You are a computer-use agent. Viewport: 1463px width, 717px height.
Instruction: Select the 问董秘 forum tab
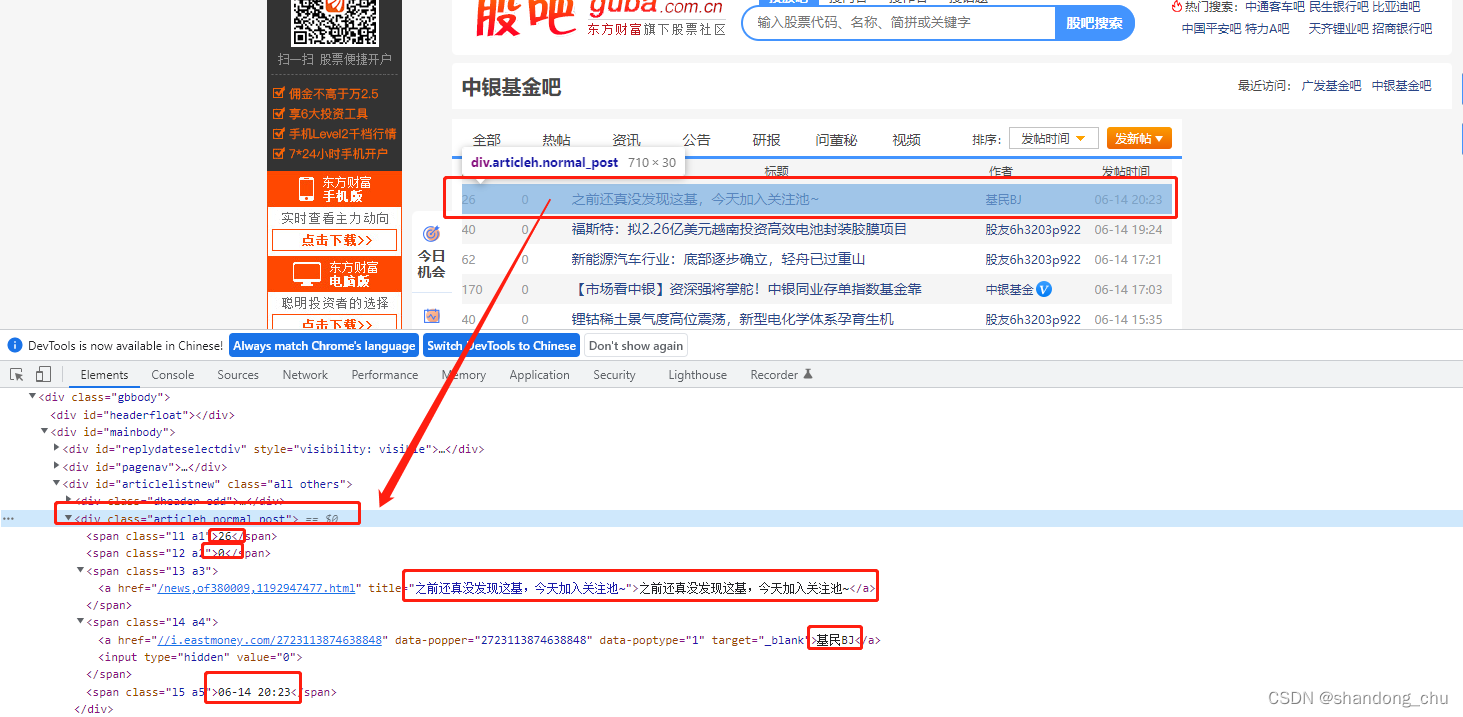point(837,140)
